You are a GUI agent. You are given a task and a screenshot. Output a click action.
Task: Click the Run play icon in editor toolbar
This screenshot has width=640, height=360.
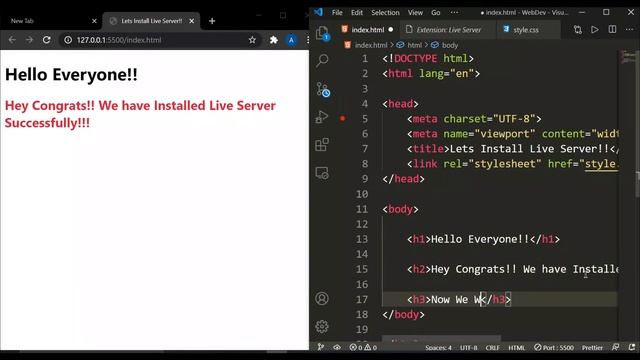[x=595, y=29]
